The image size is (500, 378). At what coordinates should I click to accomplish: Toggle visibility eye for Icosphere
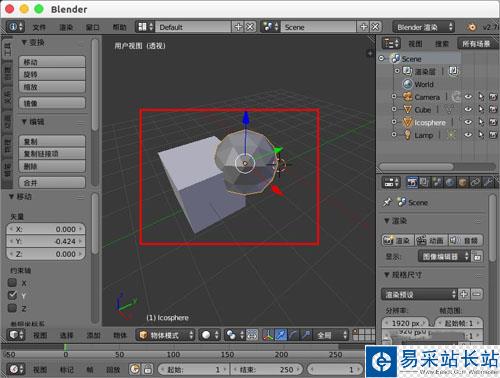tap(468, 122)
